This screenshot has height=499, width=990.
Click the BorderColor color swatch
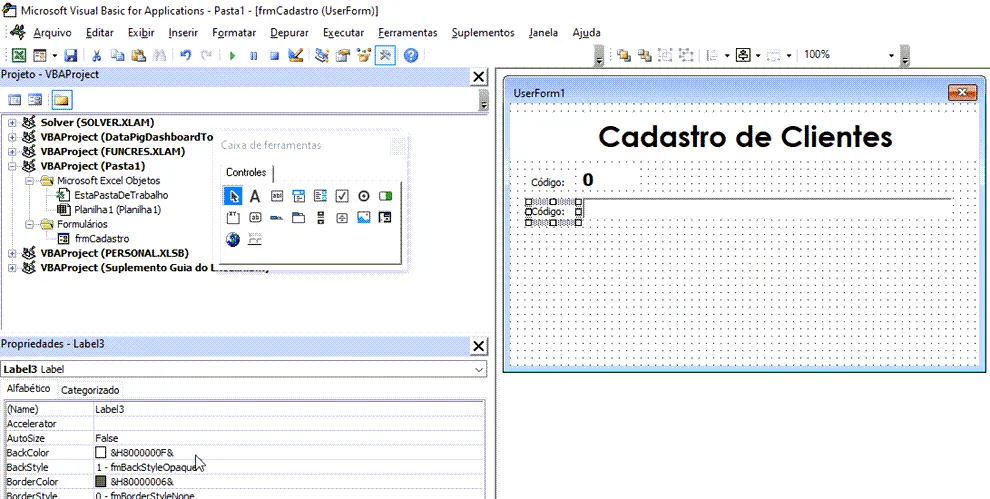click(x=100, y=482)
